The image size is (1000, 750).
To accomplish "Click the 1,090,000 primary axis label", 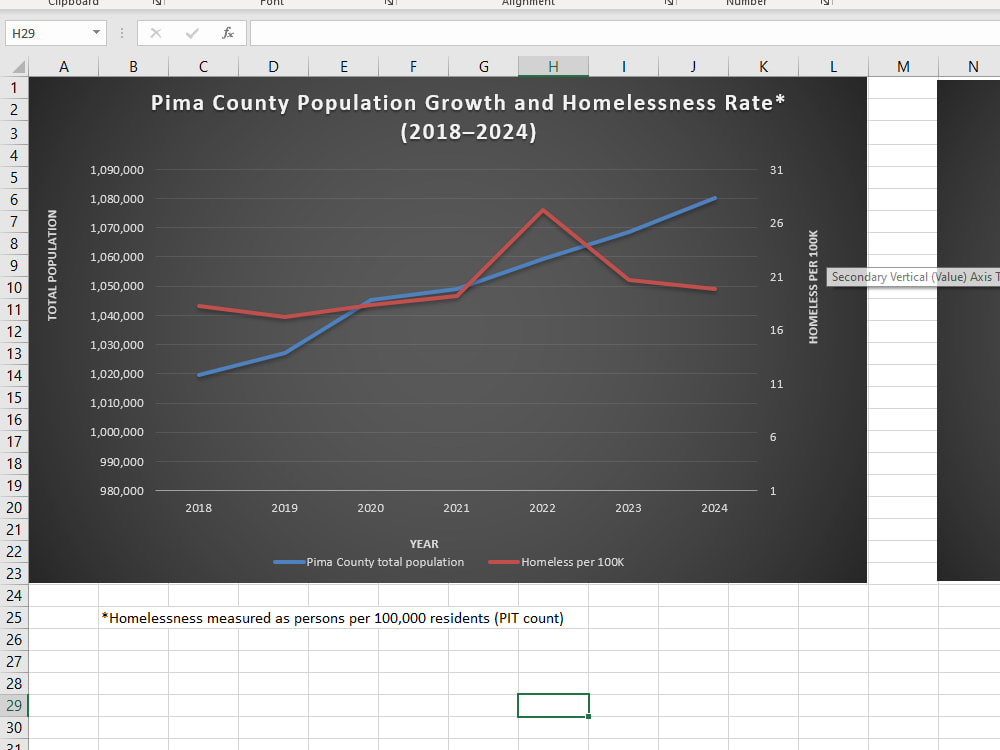I will [x=117, y=170].
